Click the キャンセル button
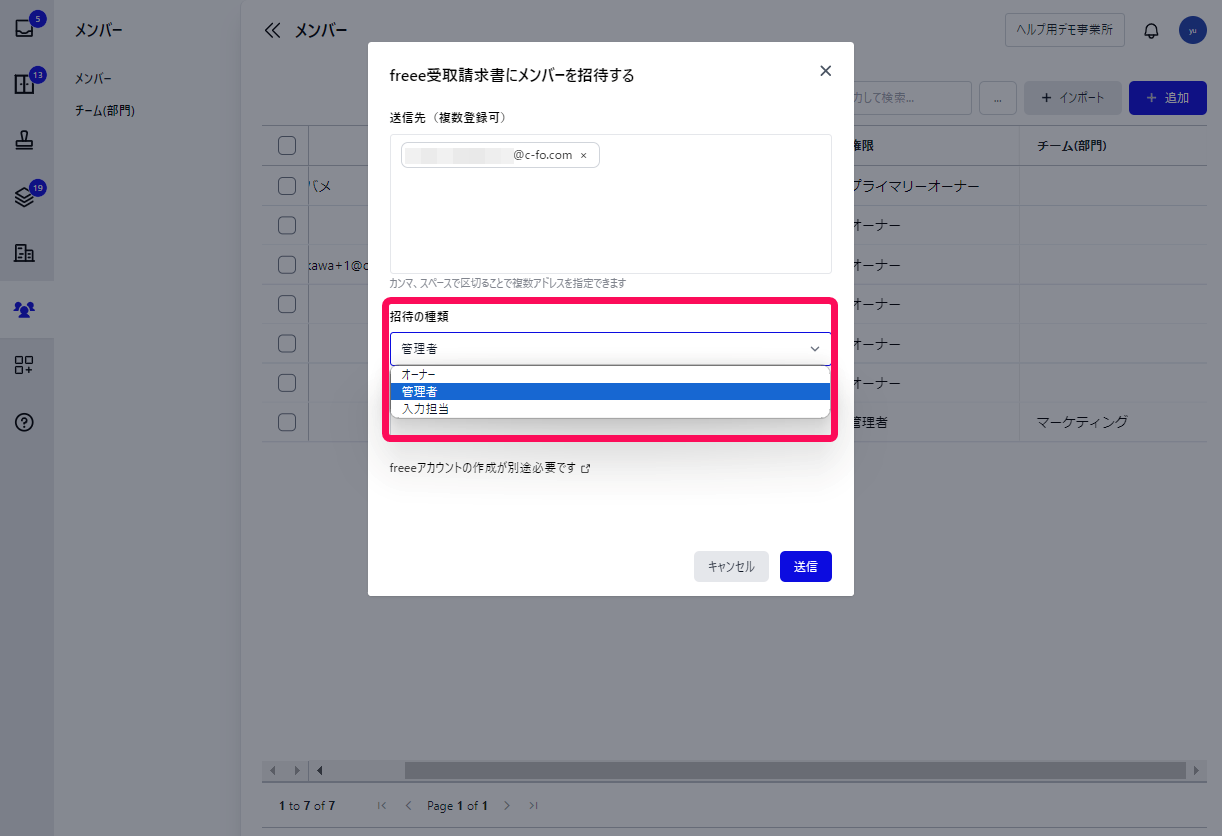Image resolution: width=1222 pixels, height=836 pixels. tap(731, 566)
